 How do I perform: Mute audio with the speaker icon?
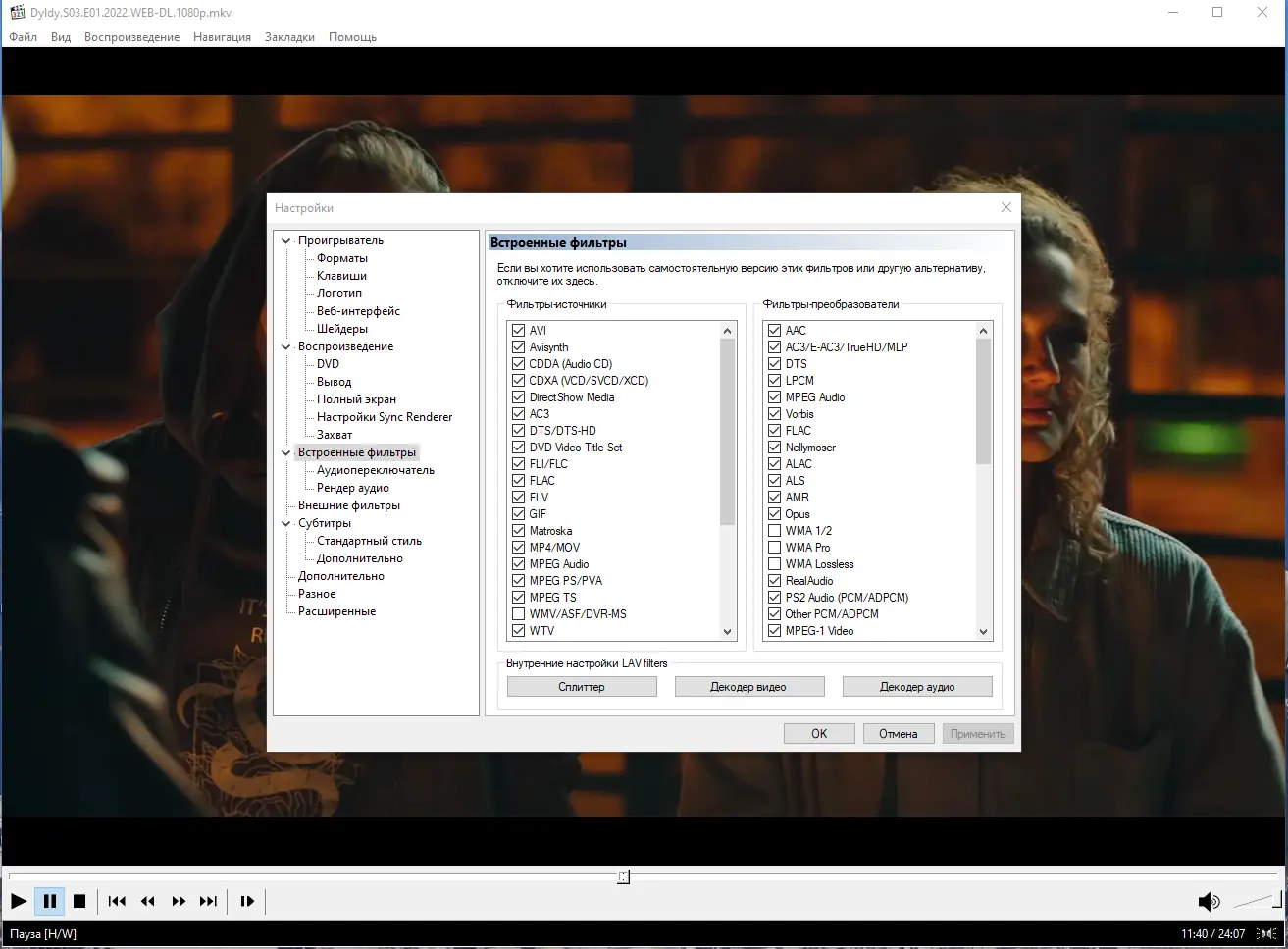pos(1209,902)
